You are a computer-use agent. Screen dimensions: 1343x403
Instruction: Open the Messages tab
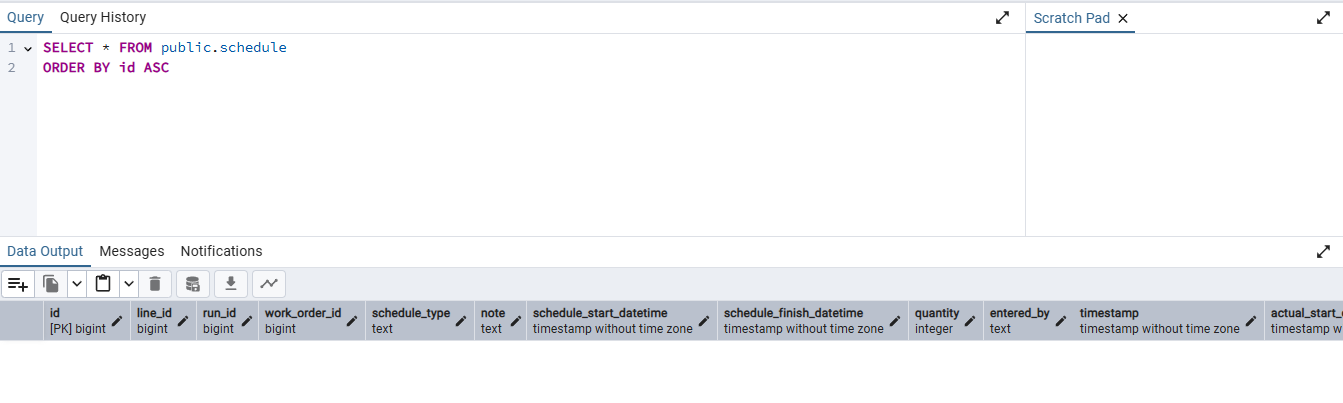(131, 251)
